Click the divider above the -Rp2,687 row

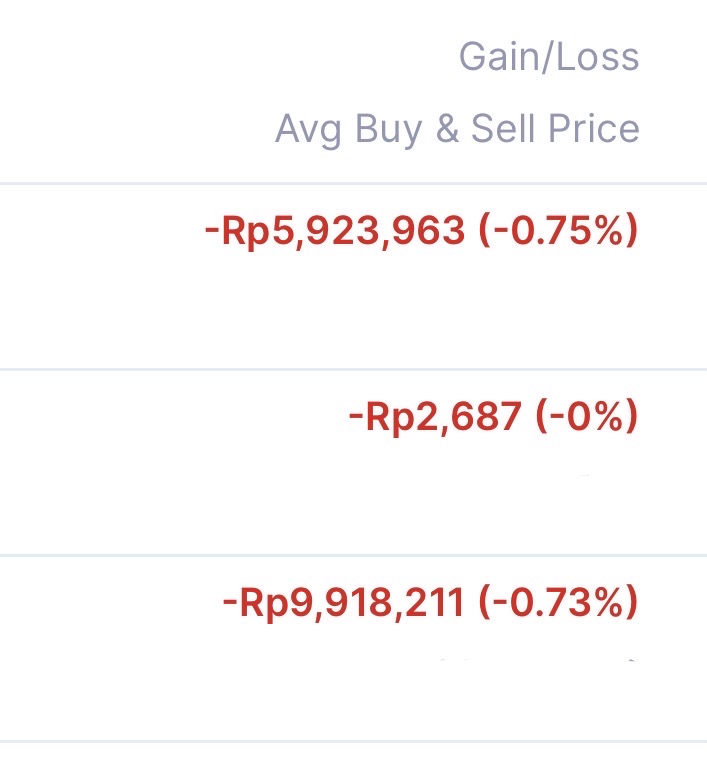click(353, 369)
